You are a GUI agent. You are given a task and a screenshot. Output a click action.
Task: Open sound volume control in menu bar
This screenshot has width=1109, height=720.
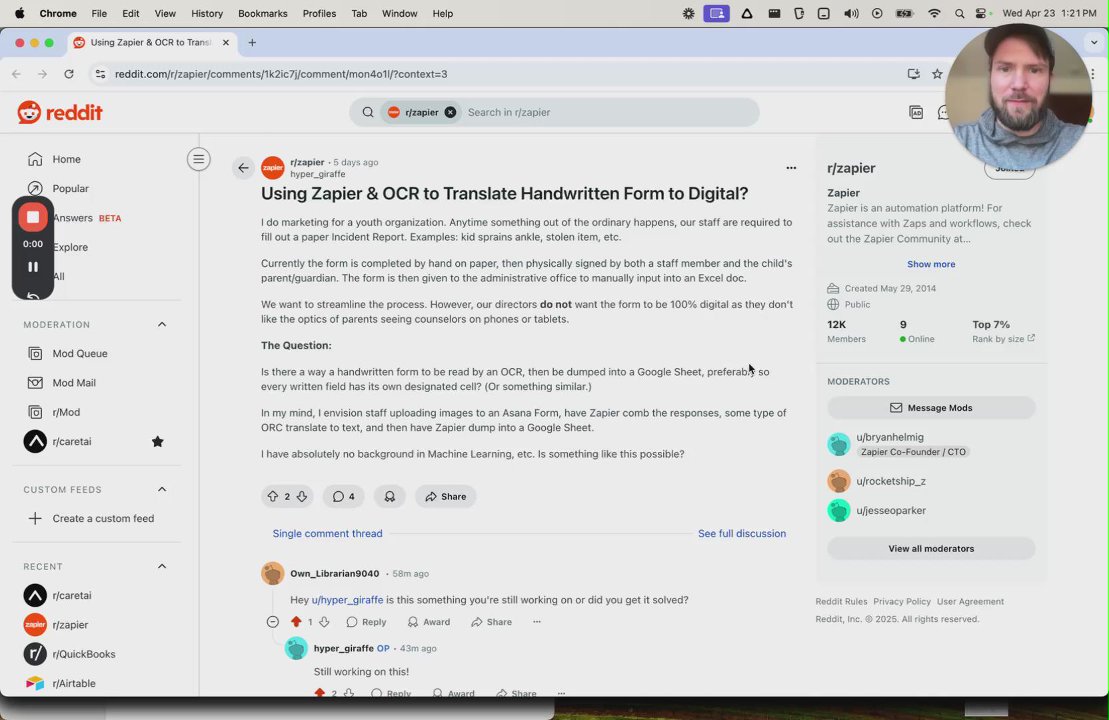click(851, 13)
